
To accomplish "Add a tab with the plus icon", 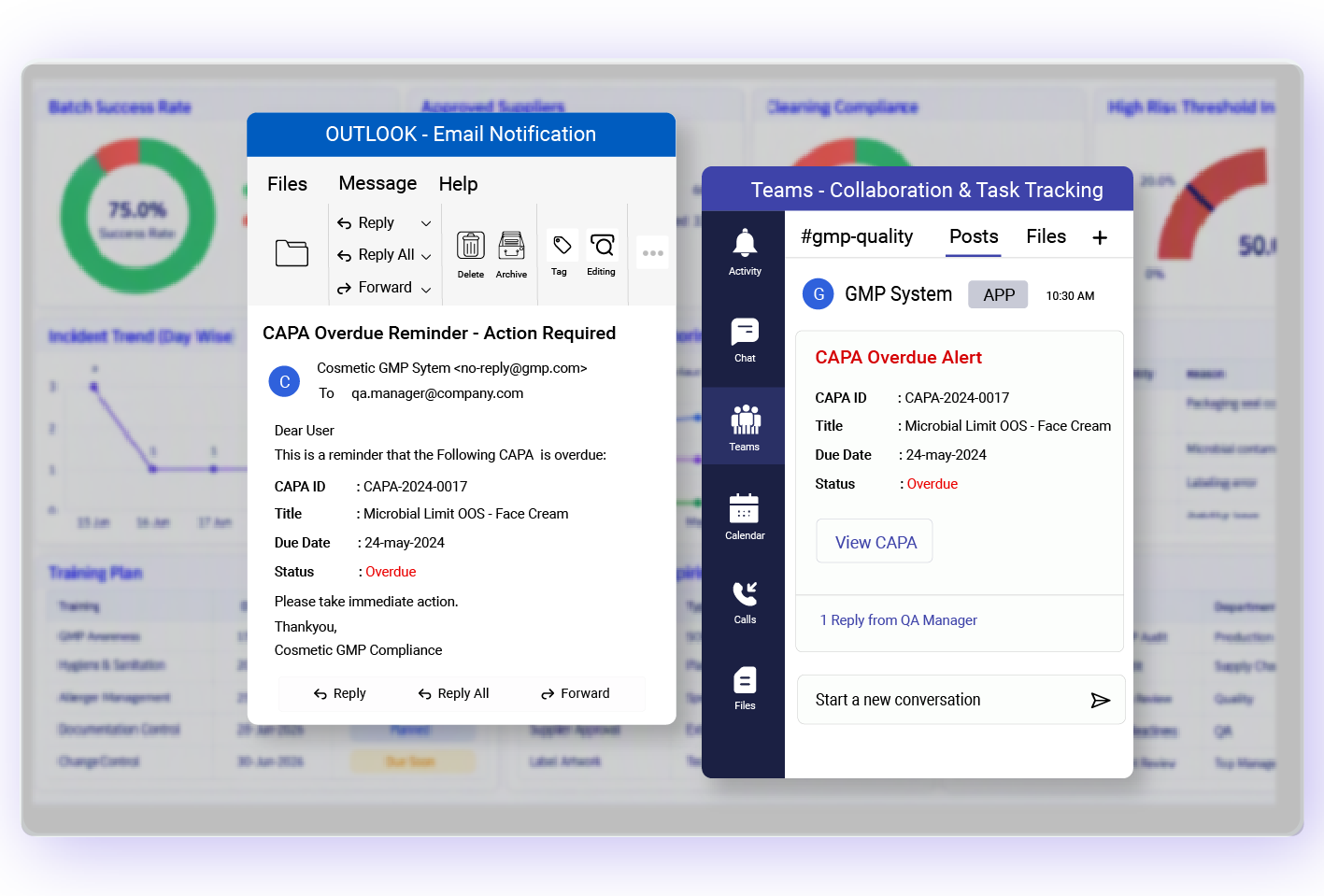I will (1100, 237).
